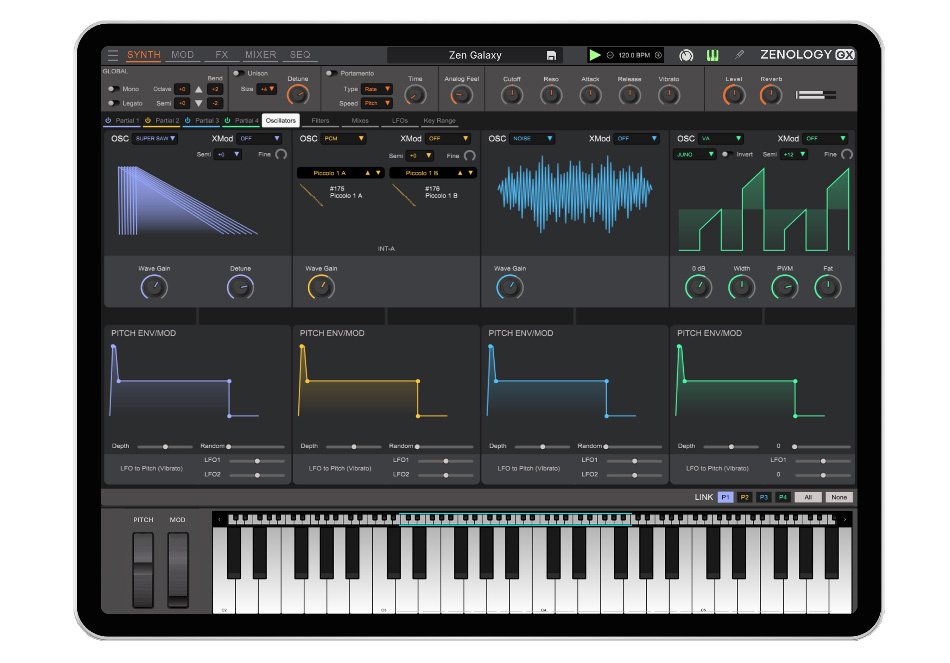Click the pencil edit icon in header
The width and height of the screenshot is (950, 663).
click(x=740, y=55)
